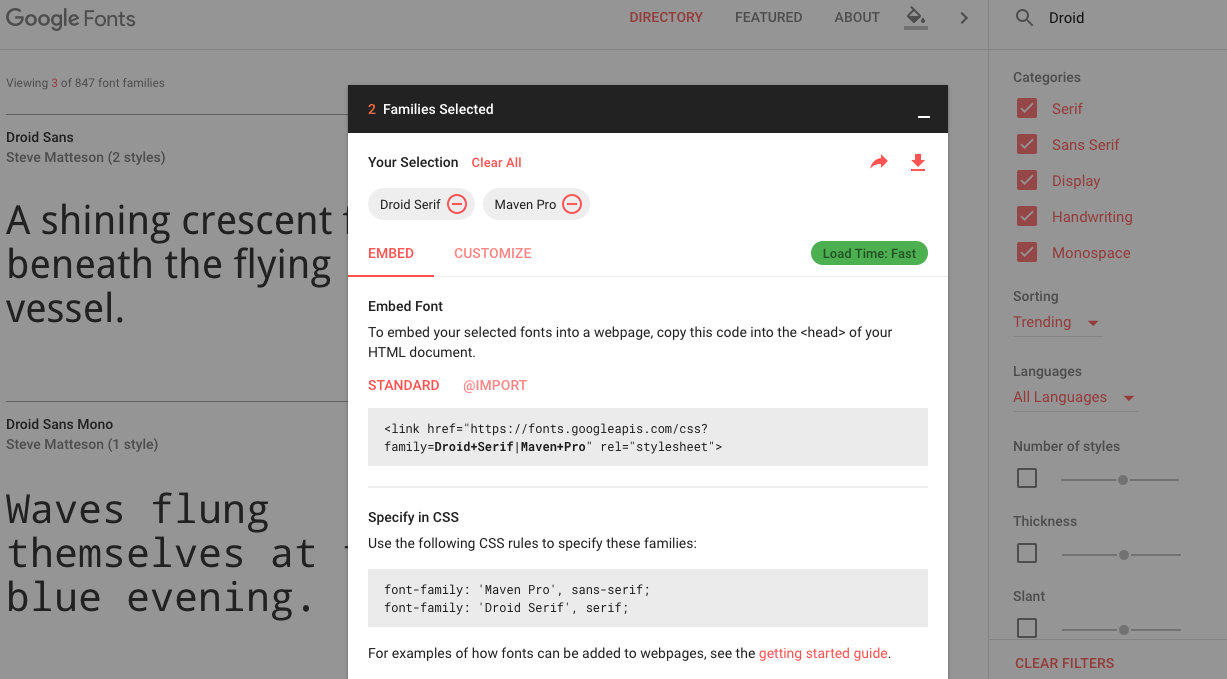Download the selected font families

coord(918,162)
